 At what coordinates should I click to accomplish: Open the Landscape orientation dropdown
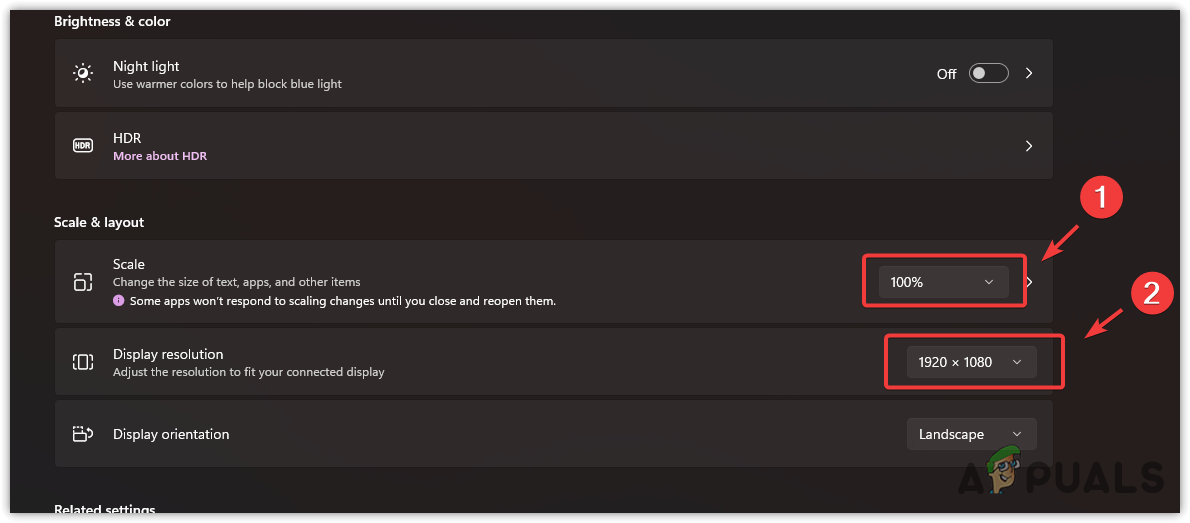coord(971,434)
